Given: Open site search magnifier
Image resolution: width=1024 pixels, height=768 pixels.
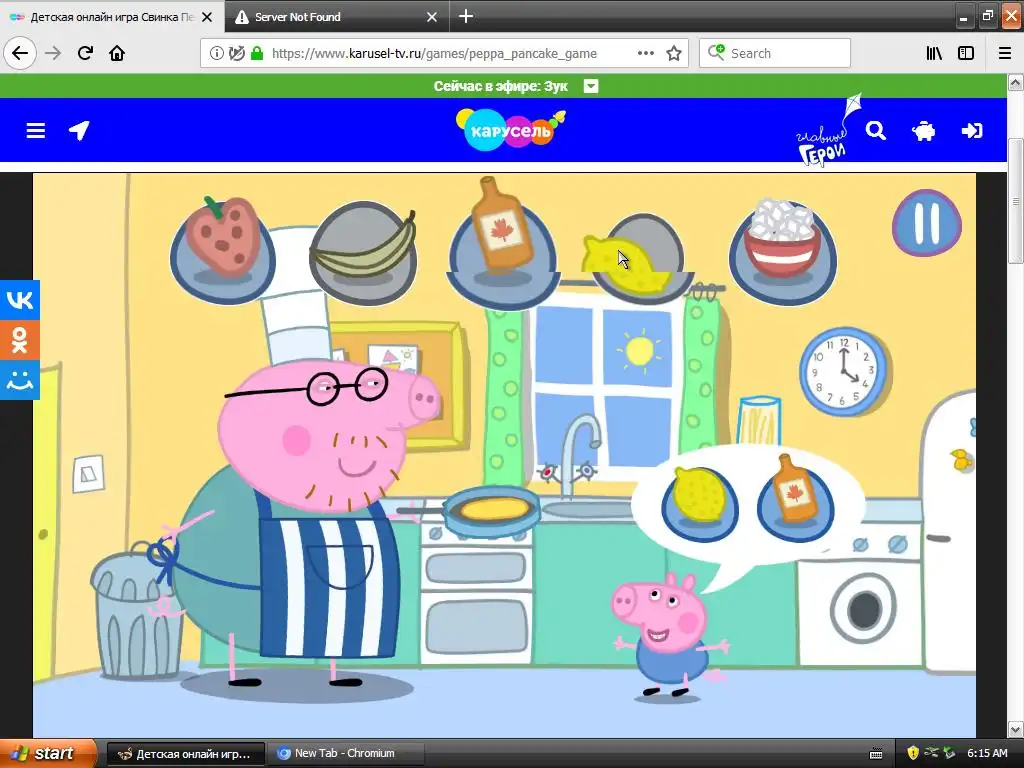Looking at the screenshot, I should click(x=876, y=131).
